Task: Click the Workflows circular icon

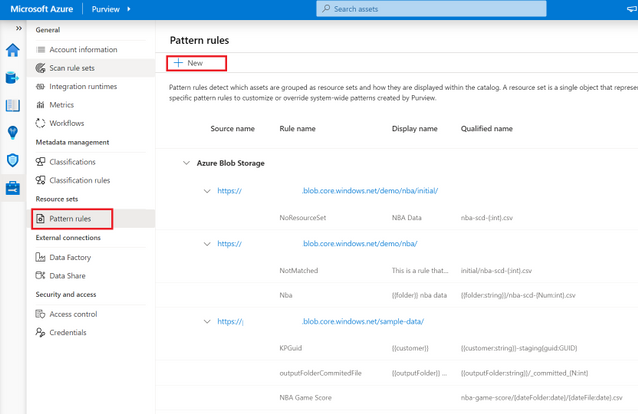Action: point(40,123)
